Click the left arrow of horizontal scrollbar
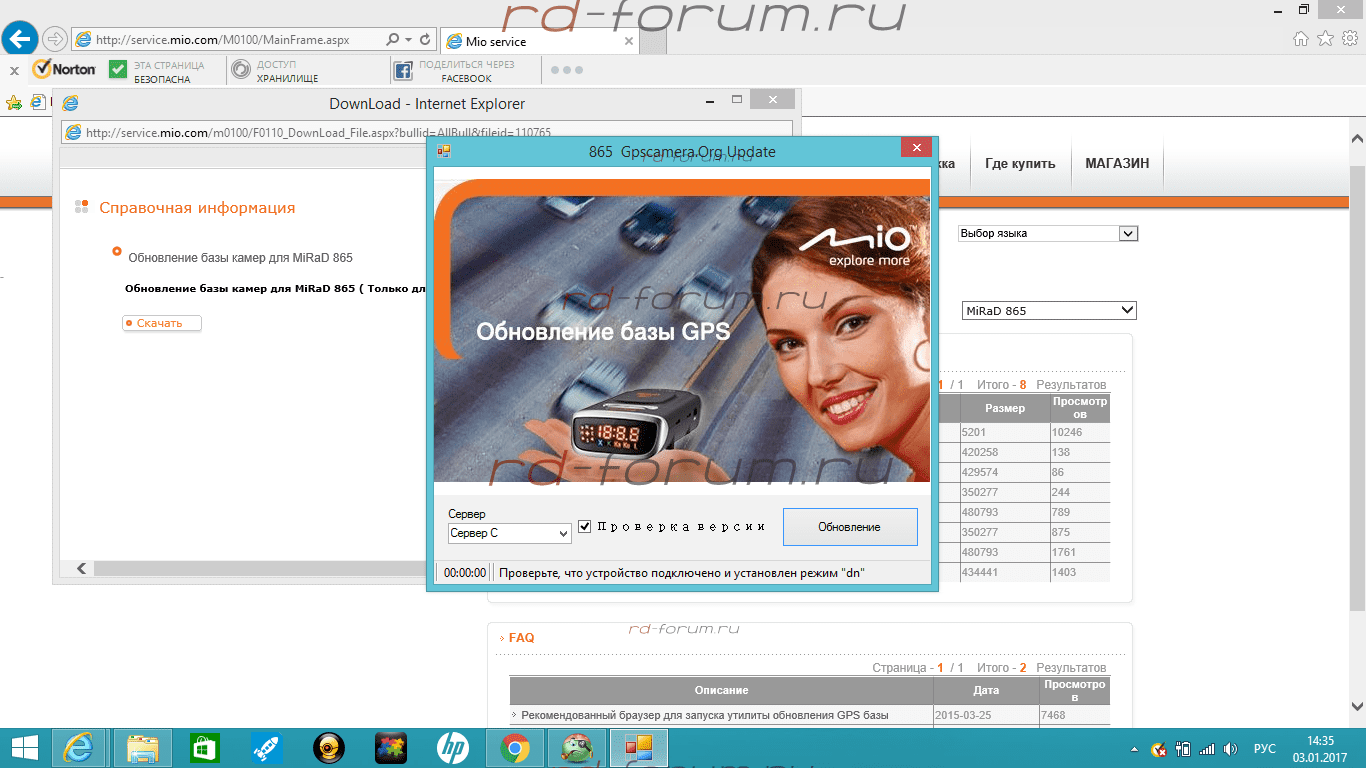 81,568
